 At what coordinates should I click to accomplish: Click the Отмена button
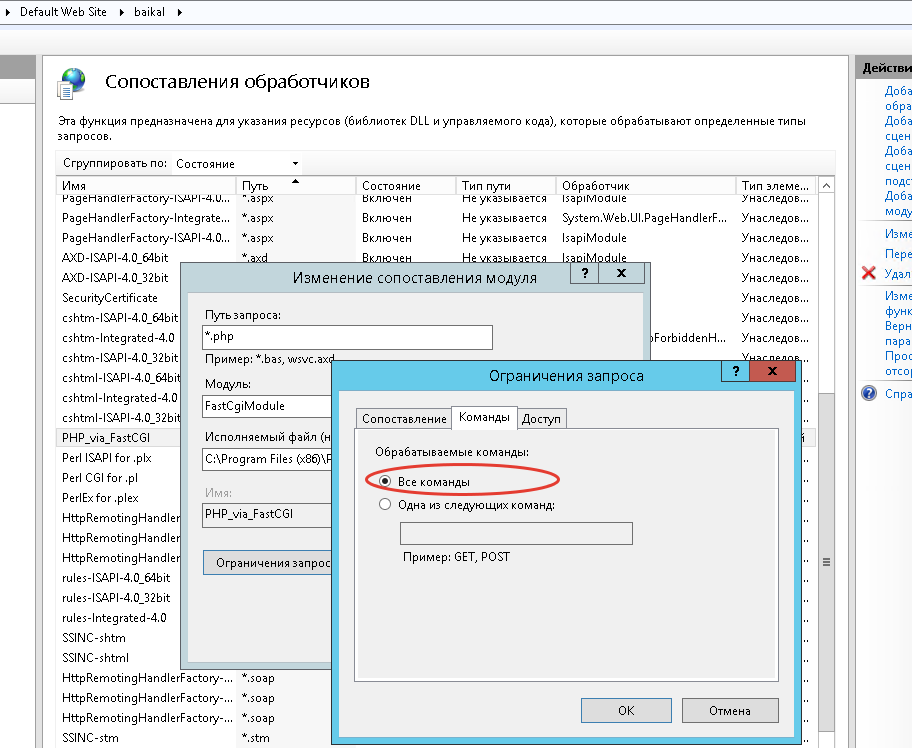[x=729, y=711]
